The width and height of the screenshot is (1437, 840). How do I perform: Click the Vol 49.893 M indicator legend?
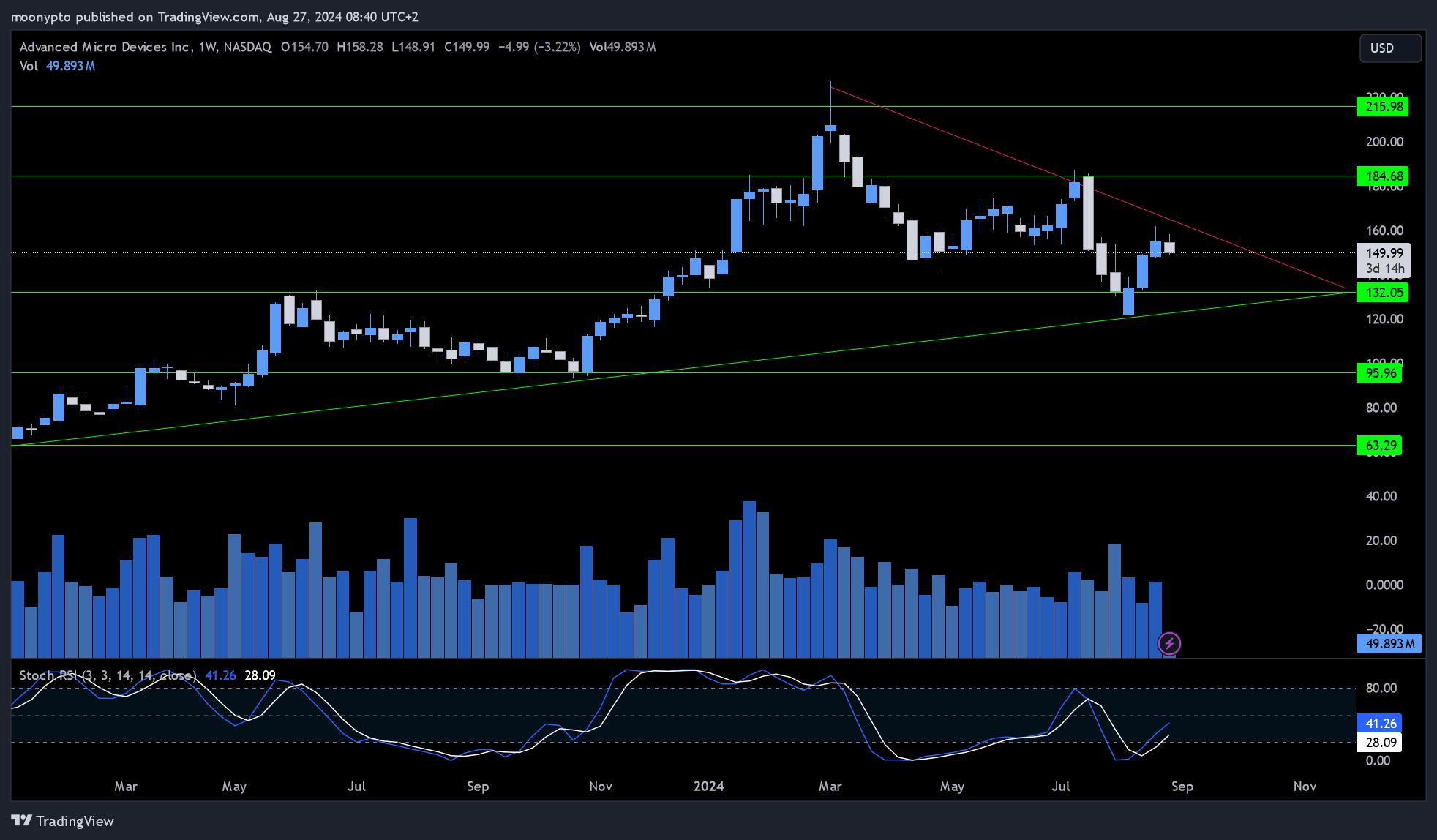58,66
